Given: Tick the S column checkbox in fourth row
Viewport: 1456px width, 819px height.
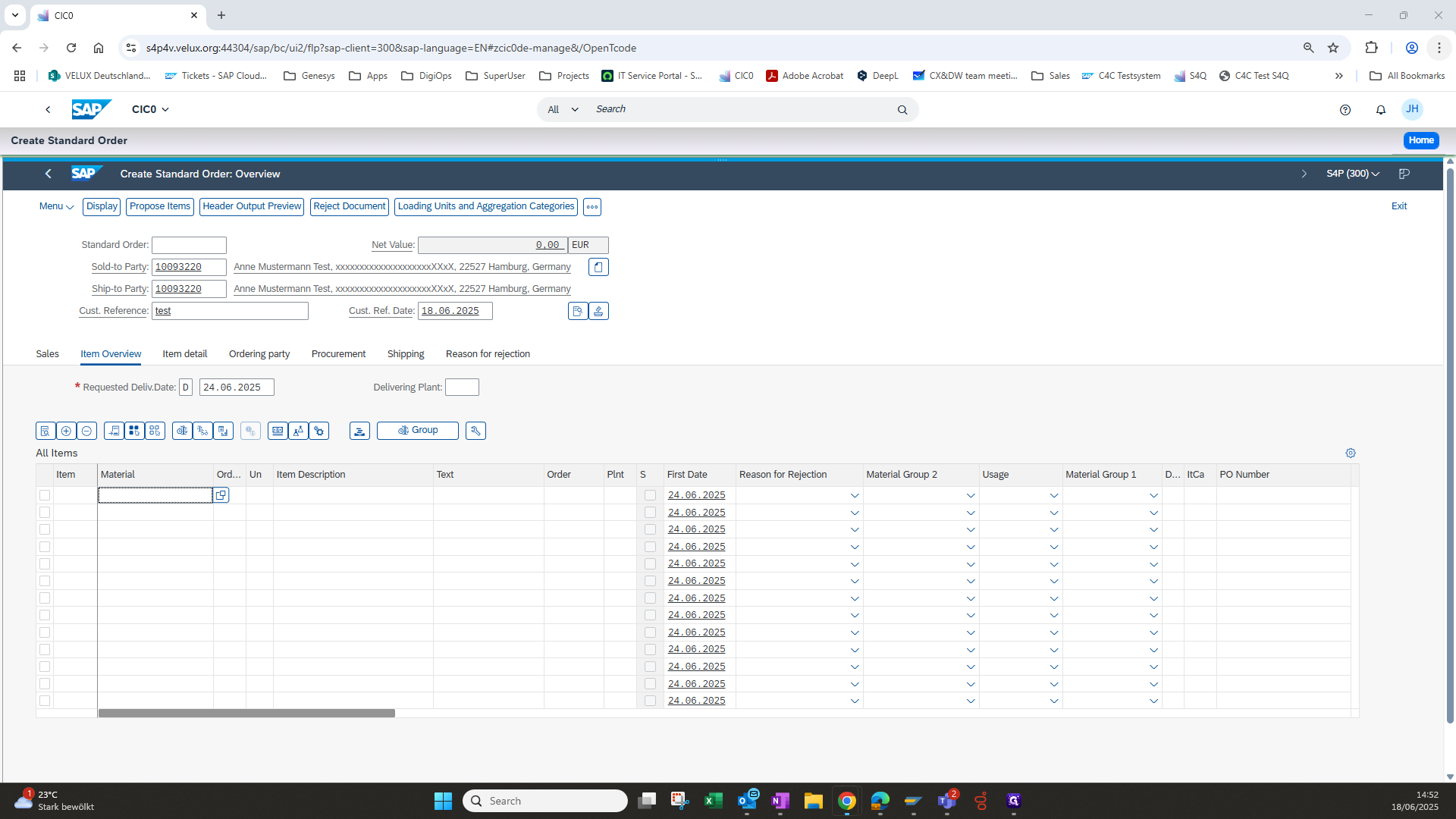Looking at the screenshot, I should click(x=650, y=547).
